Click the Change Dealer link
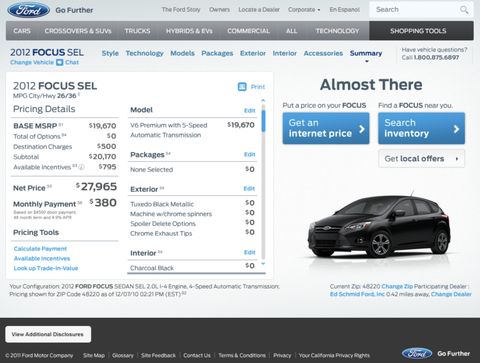480x363 pixels. point(451,294)
